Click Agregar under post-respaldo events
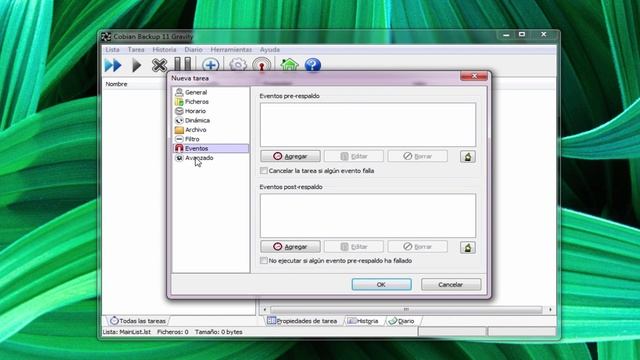The height and width of the screenshot is (360, 640). tap(290, 247)
